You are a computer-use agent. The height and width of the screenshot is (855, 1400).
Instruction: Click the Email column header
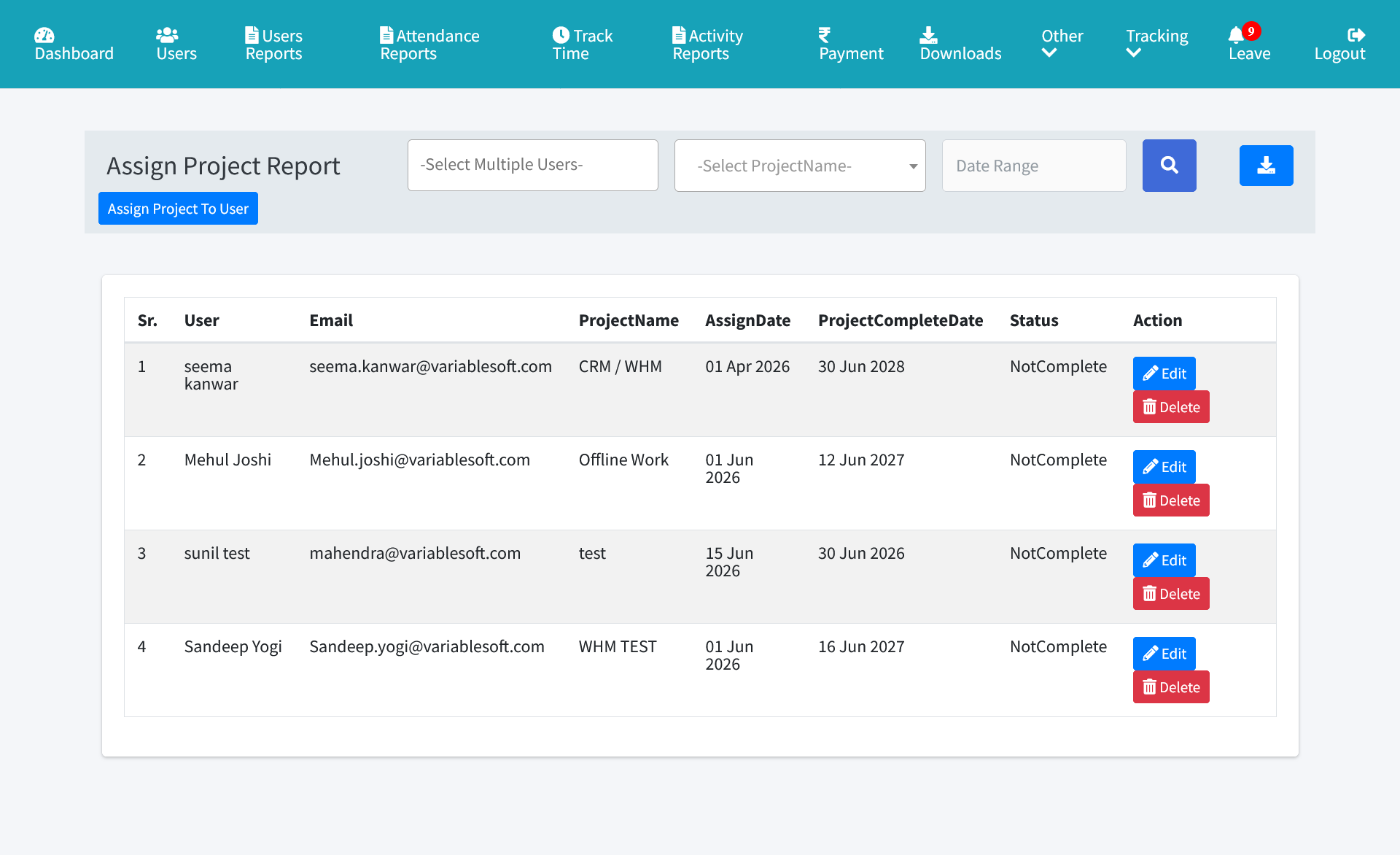[331, 320]
